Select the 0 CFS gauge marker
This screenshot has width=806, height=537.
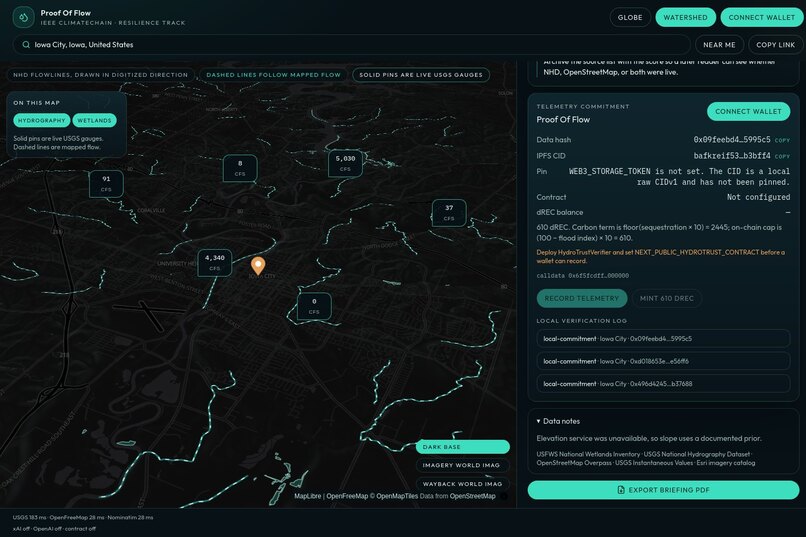[314, 306]
